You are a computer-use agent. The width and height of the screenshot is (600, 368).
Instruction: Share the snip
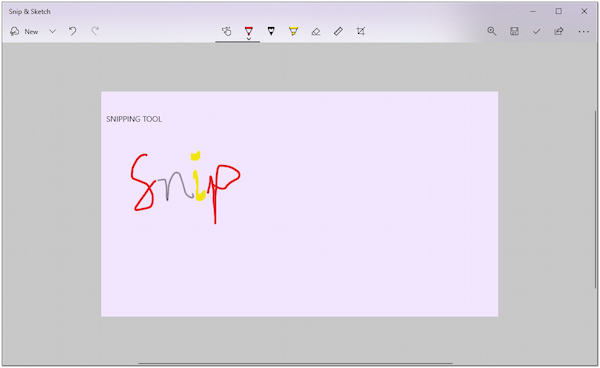(x=559, y=31)
